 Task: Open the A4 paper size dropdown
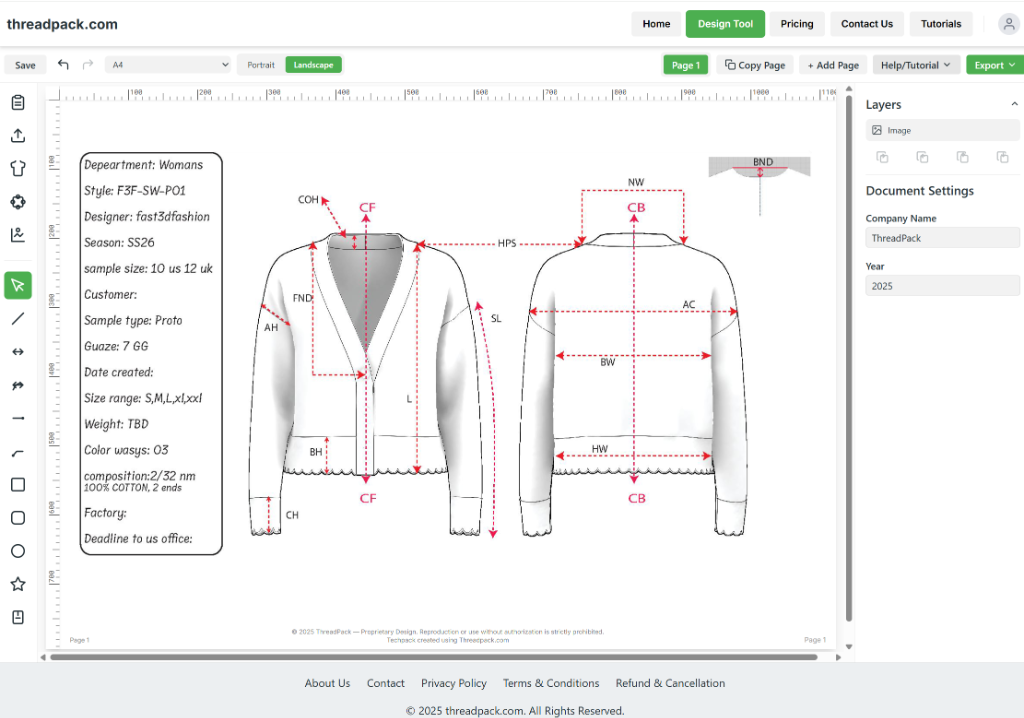coord(167,64)
